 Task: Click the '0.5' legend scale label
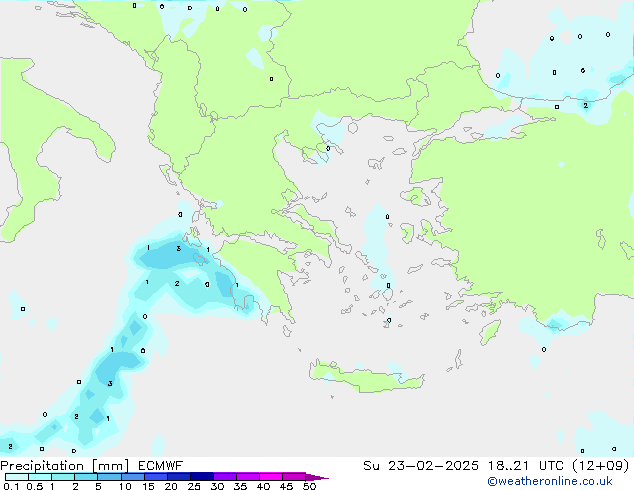point(35,486)
